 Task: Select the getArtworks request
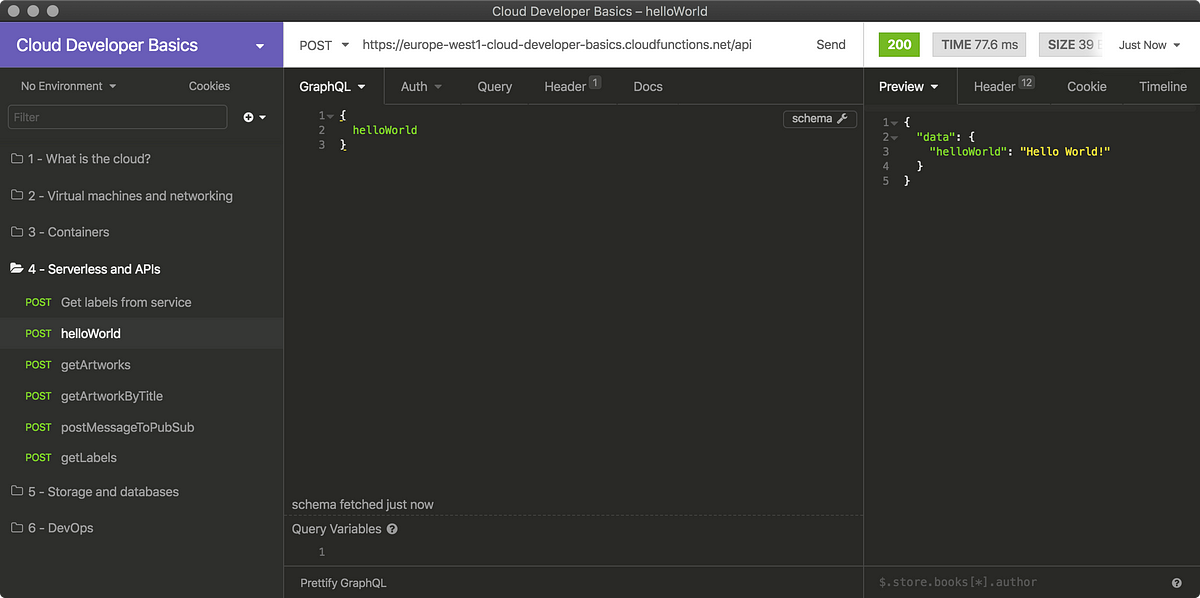click(142, 365)
